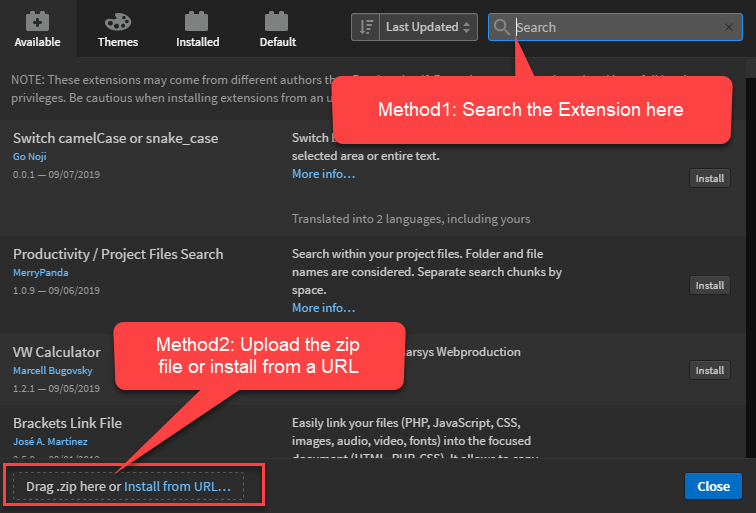Open More info for Switch camelCase
The width and height of the screenshot is (756, 513).
324,174
